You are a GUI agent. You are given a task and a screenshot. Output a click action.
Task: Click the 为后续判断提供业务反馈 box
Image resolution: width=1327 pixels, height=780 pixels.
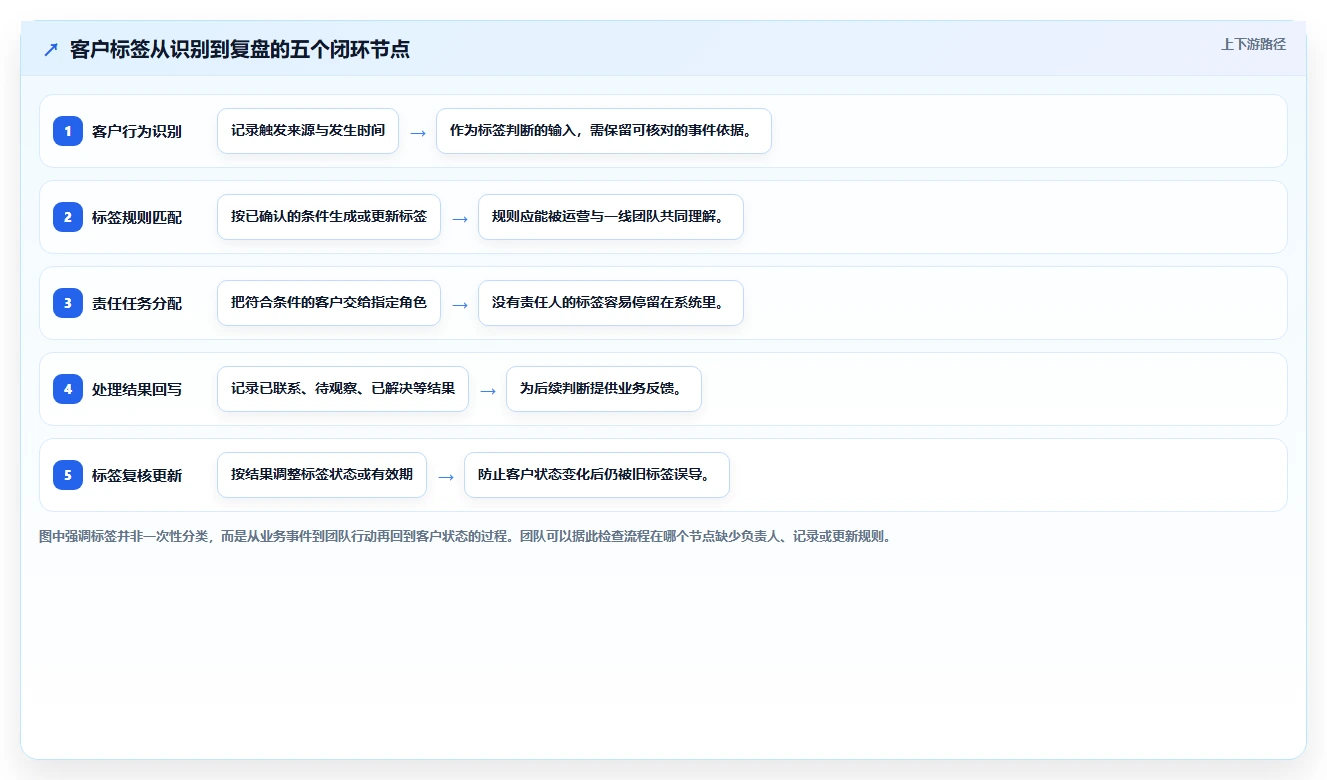[x=604, y=389]
